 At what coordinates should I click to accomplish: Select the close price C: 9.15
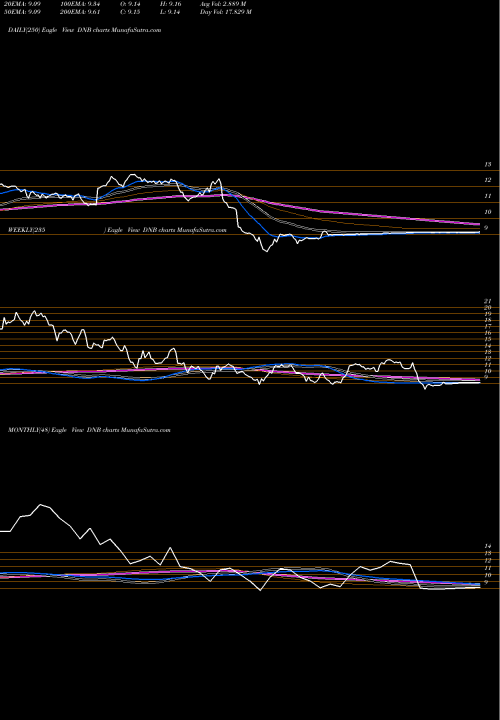[x=131, y=12]
